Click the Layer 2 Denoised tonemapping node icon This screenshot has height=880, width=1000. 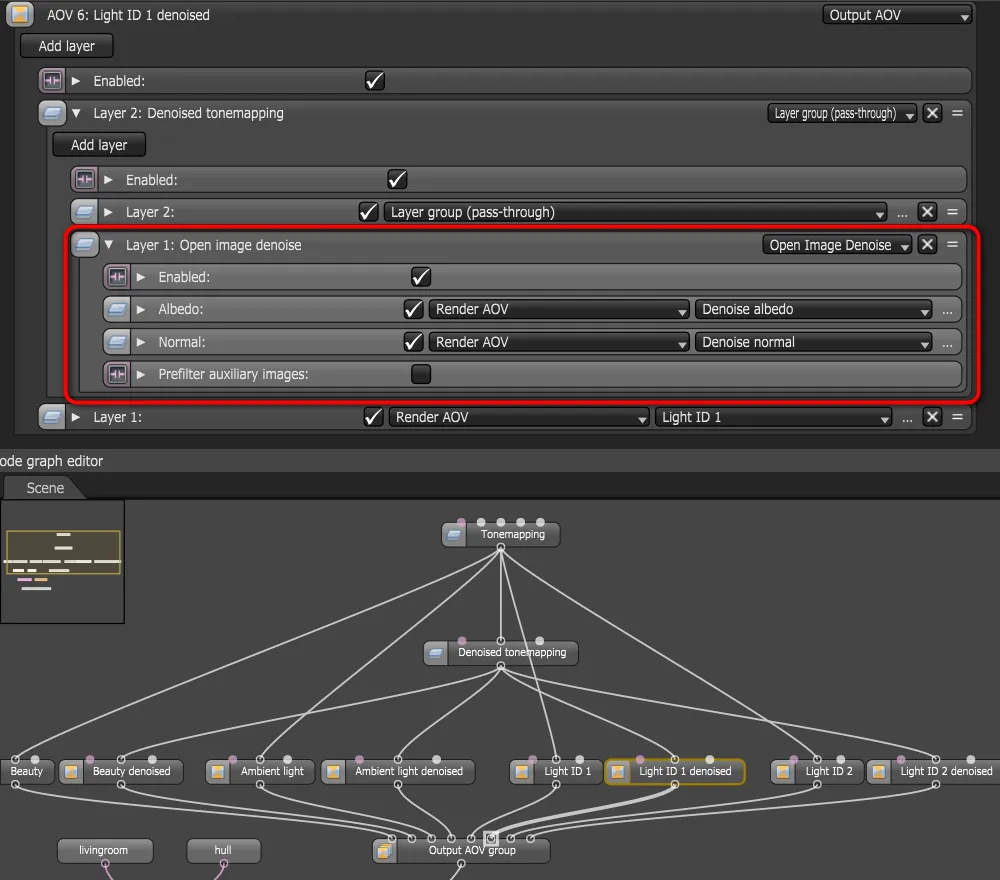(x=52, y=113)
